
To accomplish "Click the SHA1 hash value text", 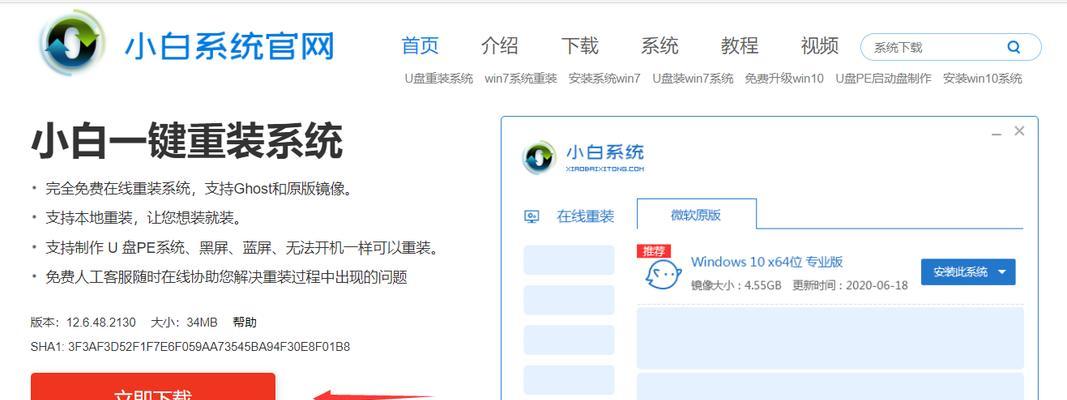I will 209,347.
